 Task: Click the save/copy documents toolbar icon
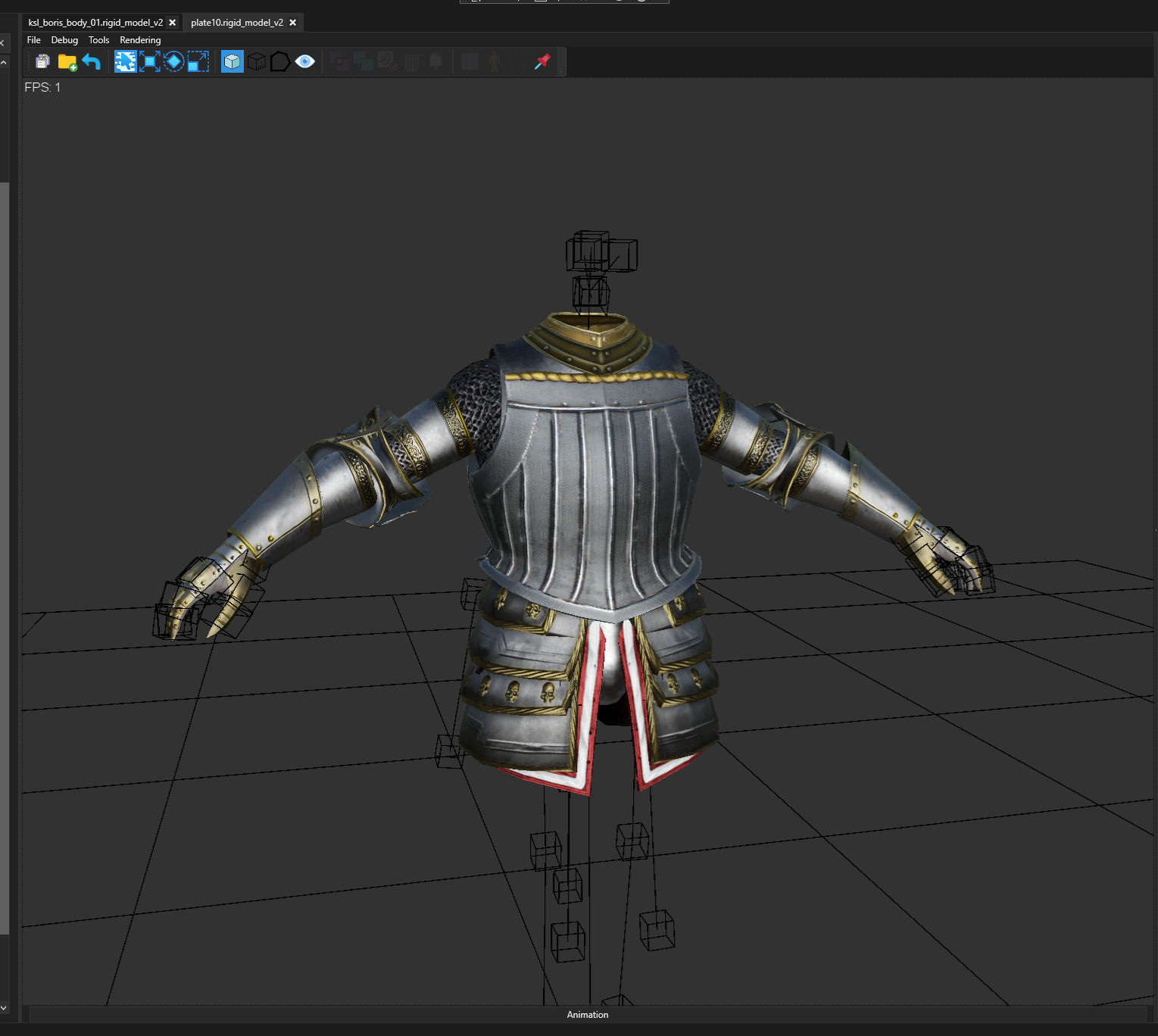(x=42, y=61)
